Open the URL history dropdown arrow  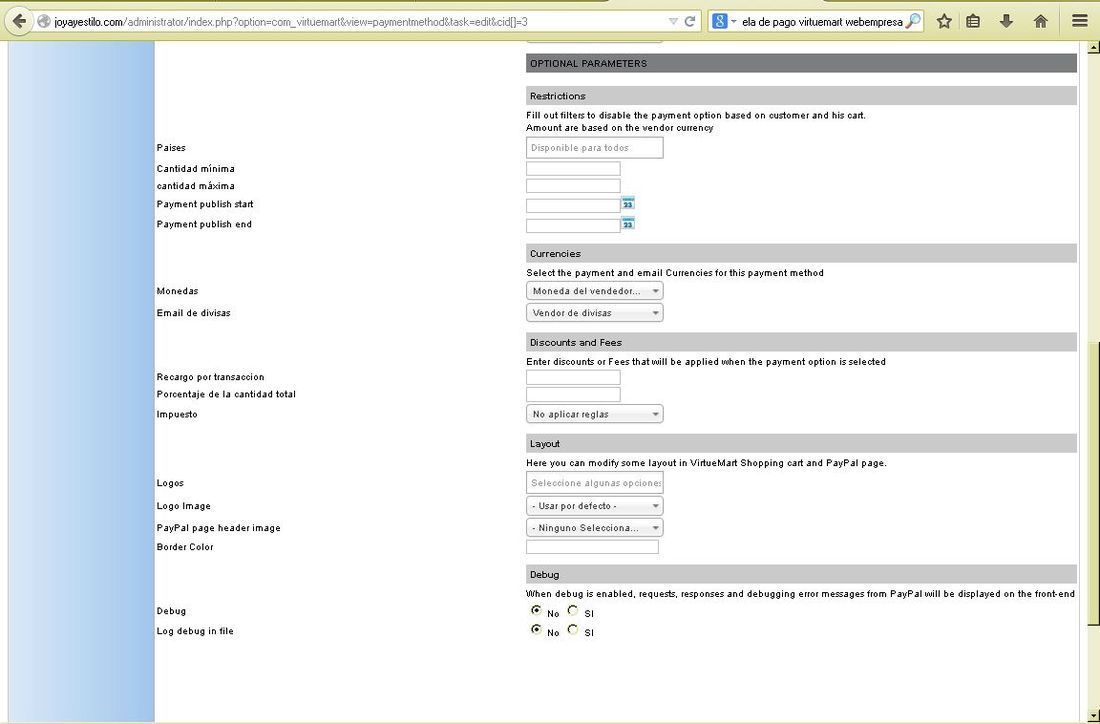coord(673,22)
